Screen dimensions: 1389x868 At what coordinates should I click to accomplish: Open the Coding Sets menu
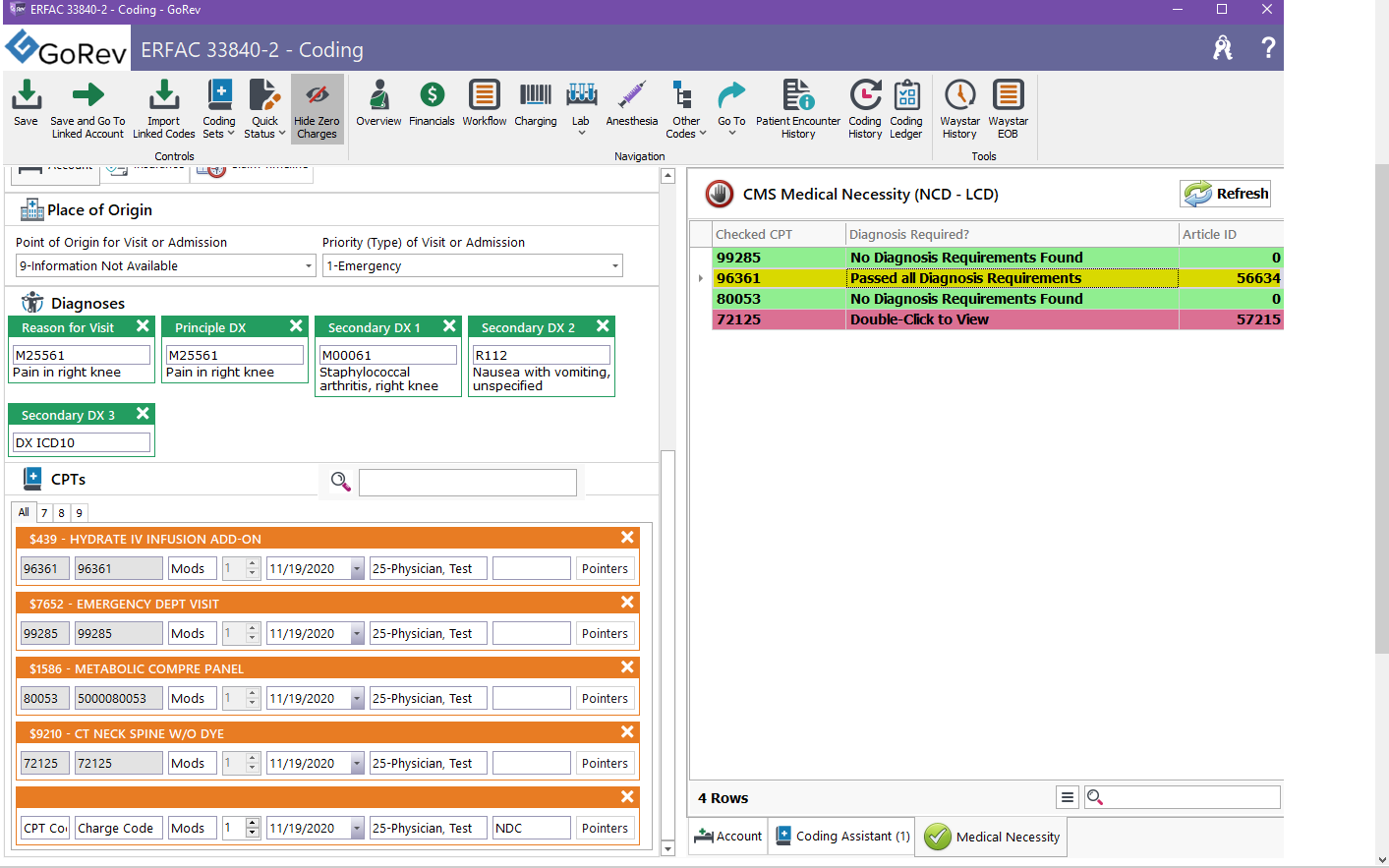click(x=219, y=108)
